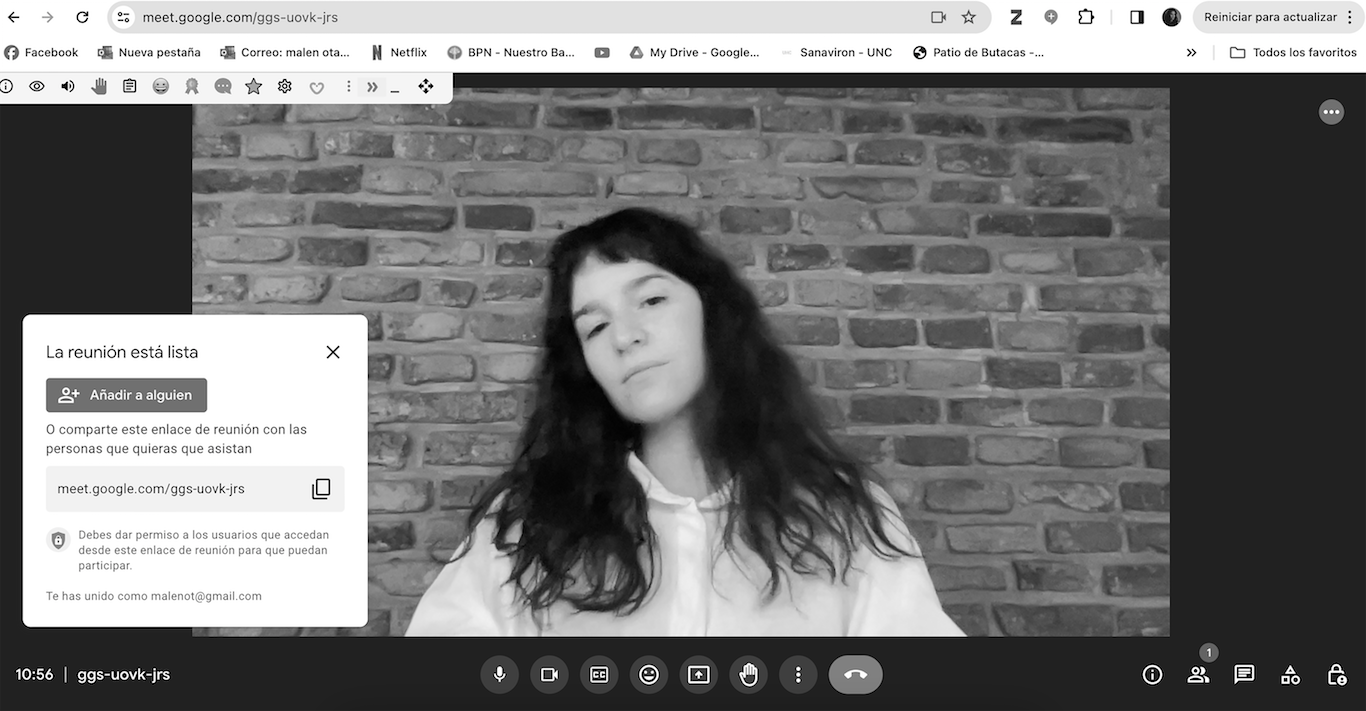The image size is (1366, 711).
Task: Open 'Patio de Butacas' bookmark
Action: [x=978, y=52]
